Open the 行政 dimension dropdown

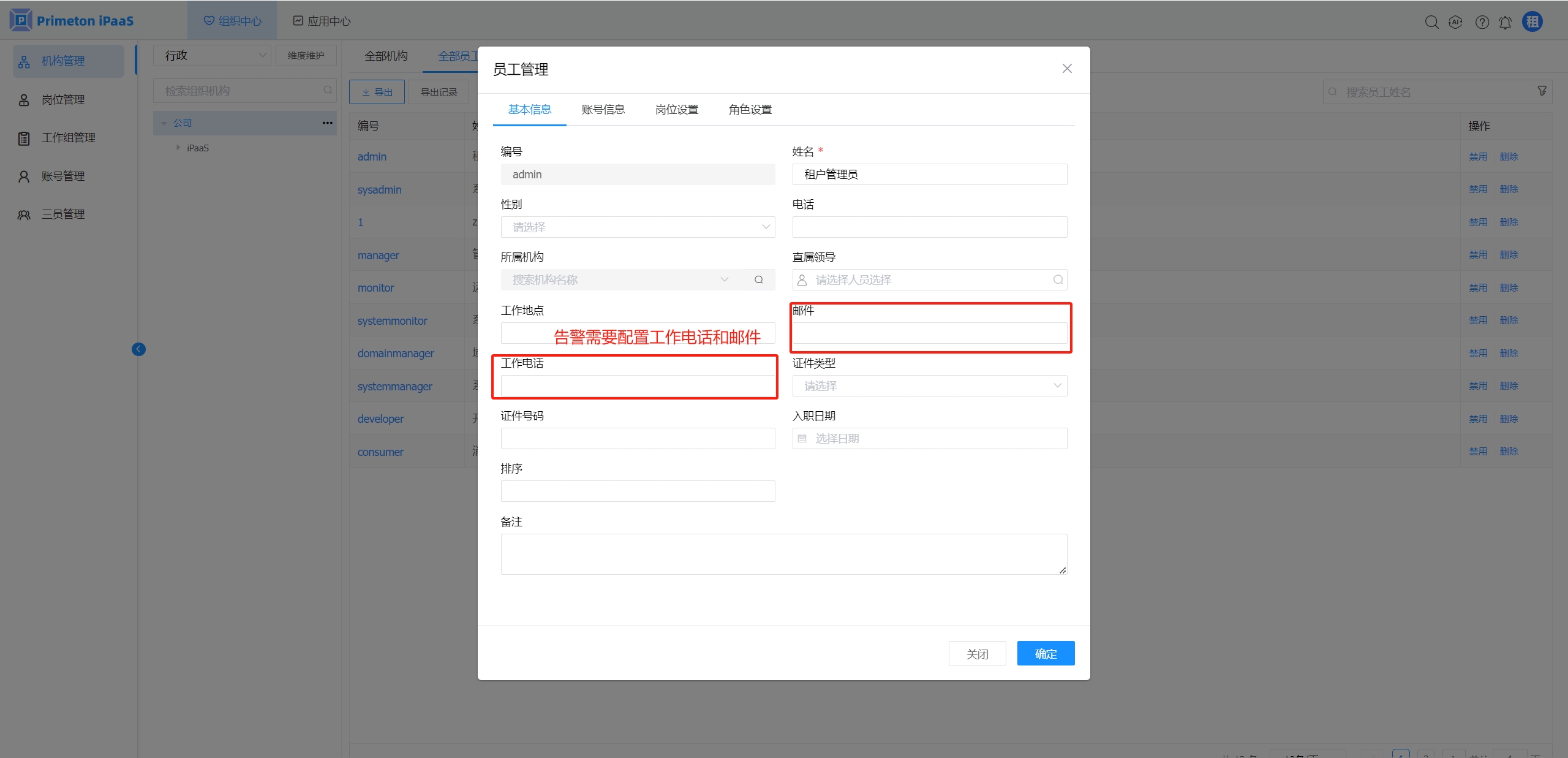(212, 56)
